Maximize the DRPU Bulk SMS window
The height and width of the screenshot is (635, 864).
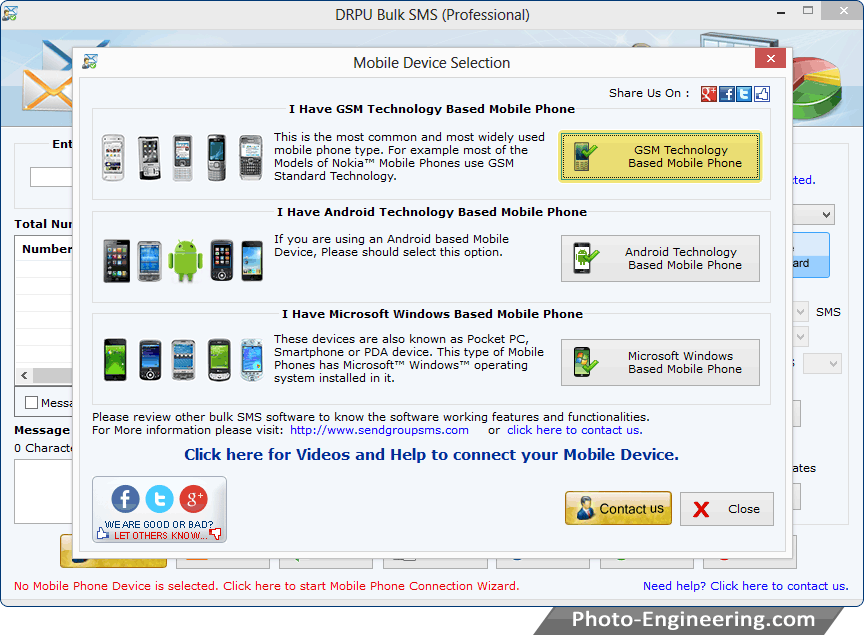pos(808,11)
